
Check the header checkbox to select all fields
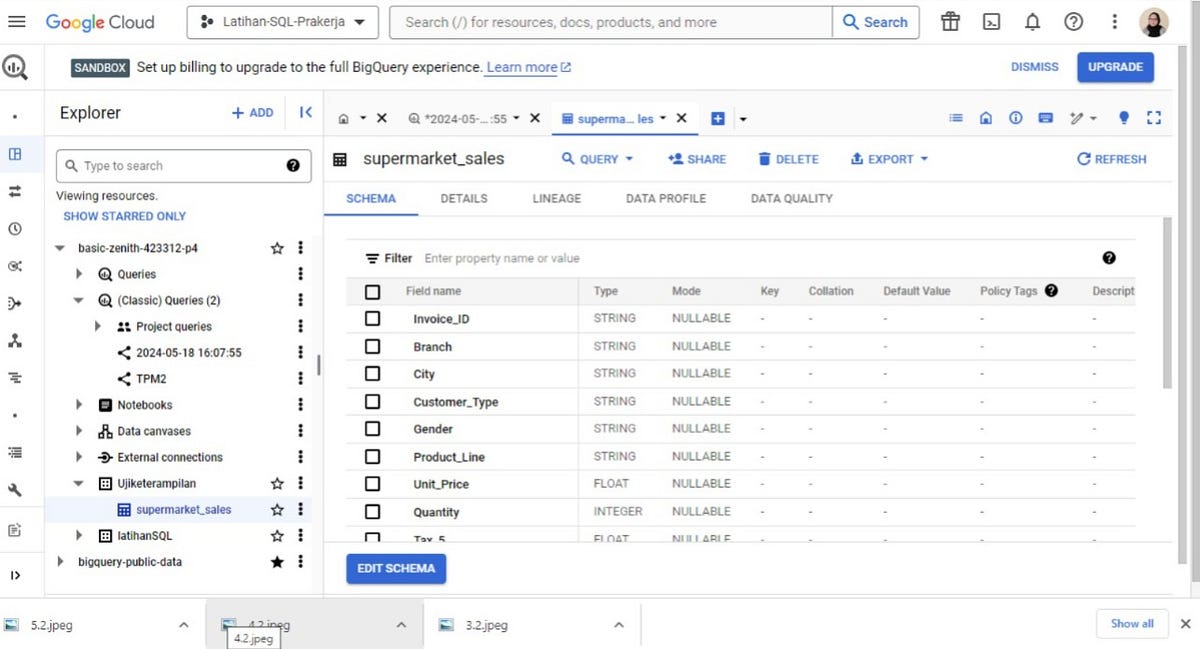[x=373, y=291]
